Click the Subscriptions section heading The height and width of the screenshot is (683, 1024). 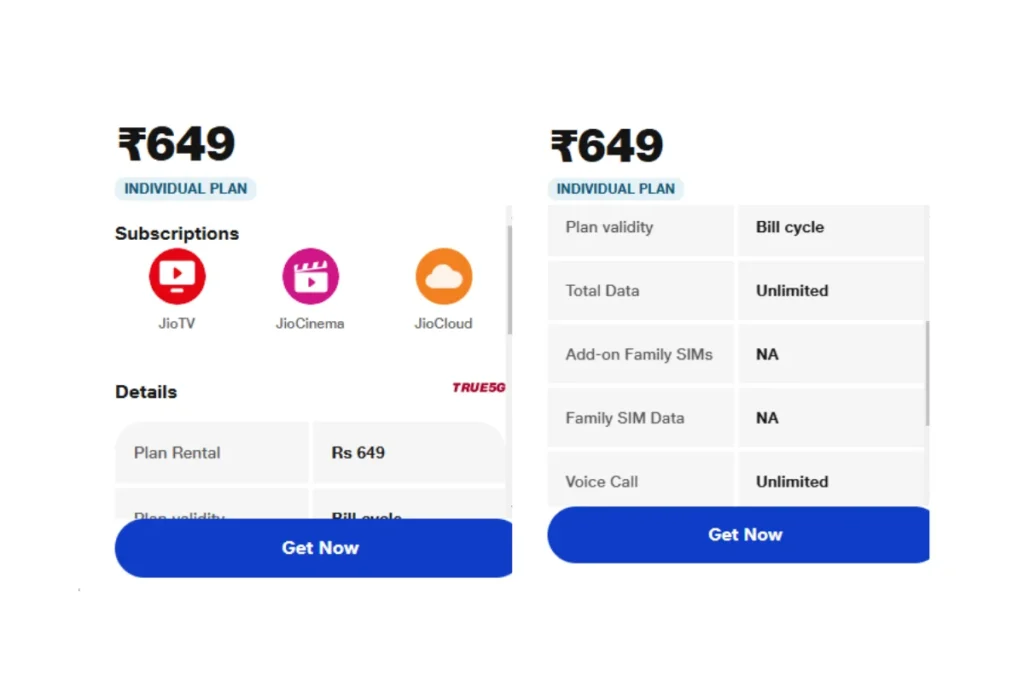[x=177, y=234]
